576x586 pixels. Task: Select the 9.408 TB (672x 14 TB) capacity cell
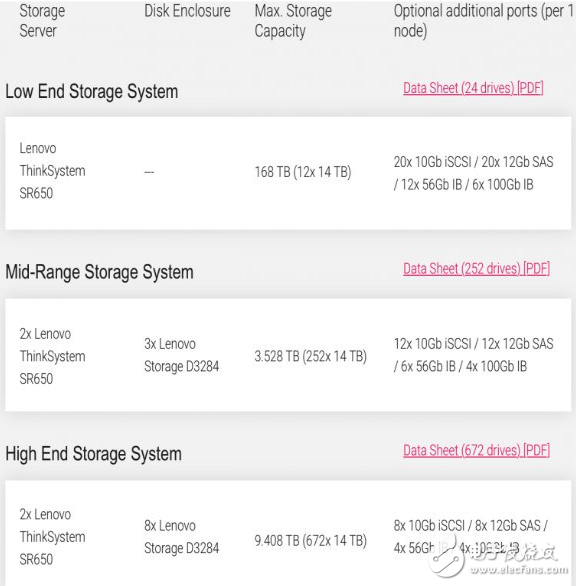coord(311,540)
